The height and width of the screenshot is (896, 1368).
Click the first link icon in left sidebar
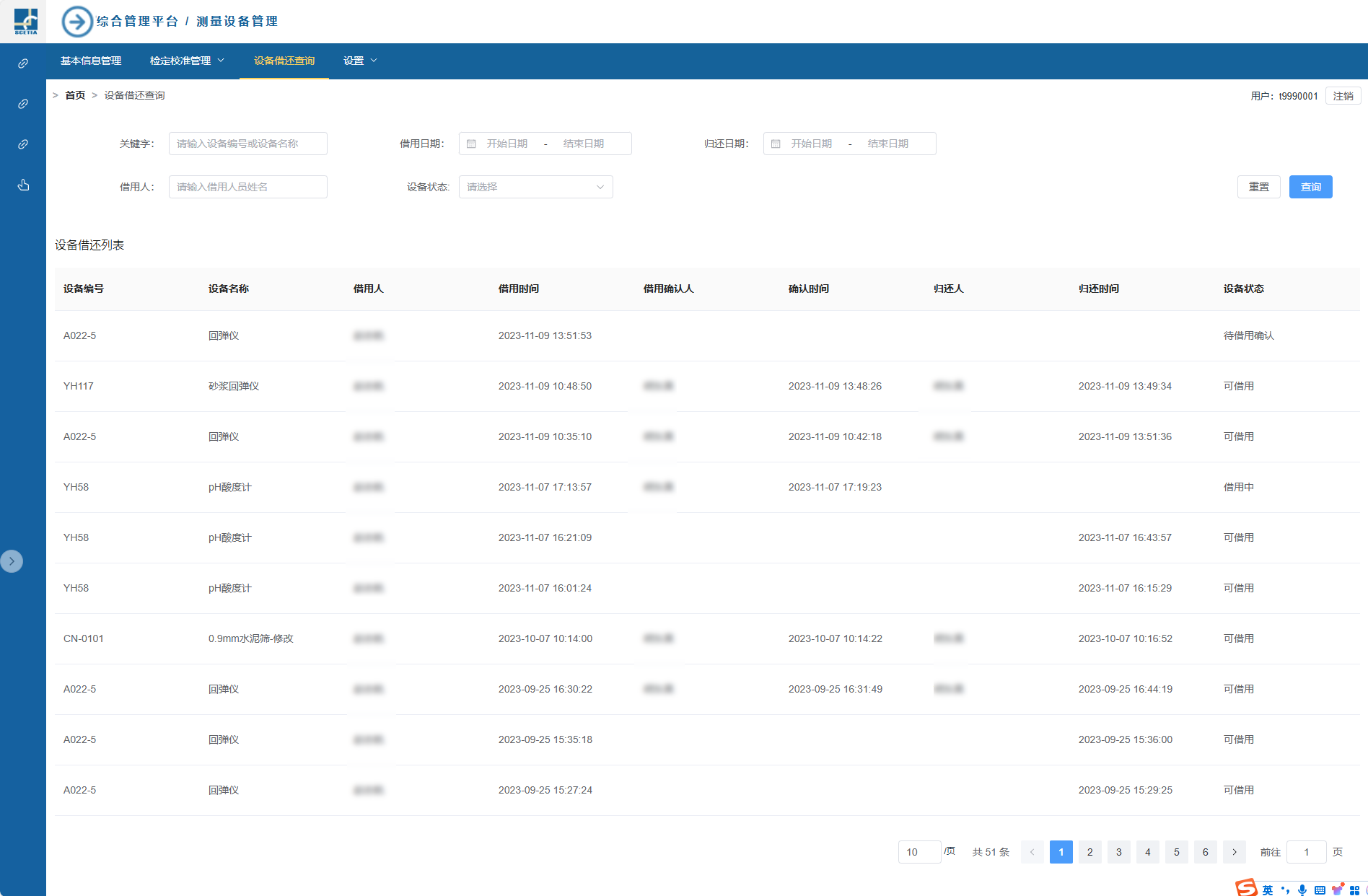(23, 63)
